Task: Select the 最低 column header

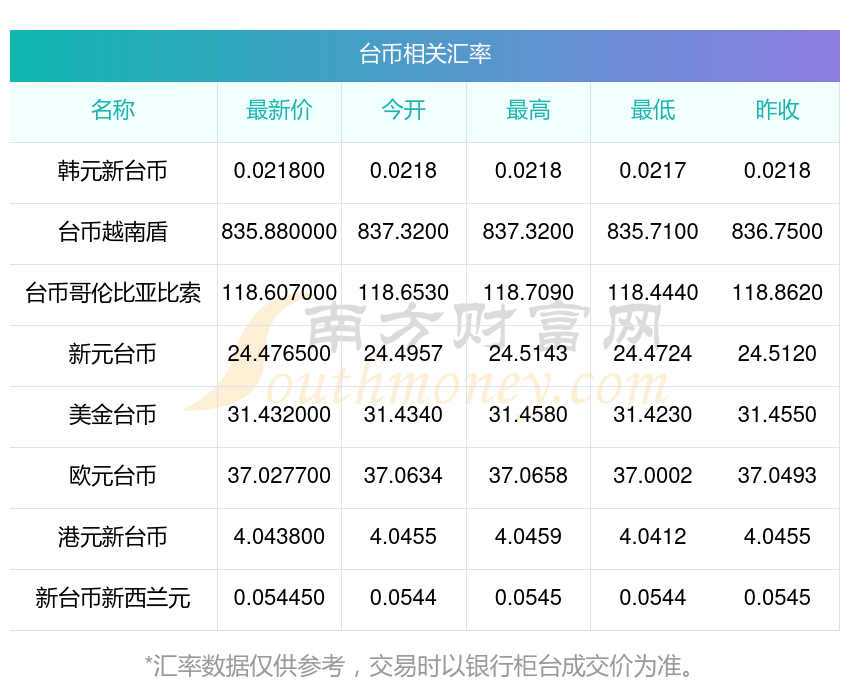Action: [653, 111]
